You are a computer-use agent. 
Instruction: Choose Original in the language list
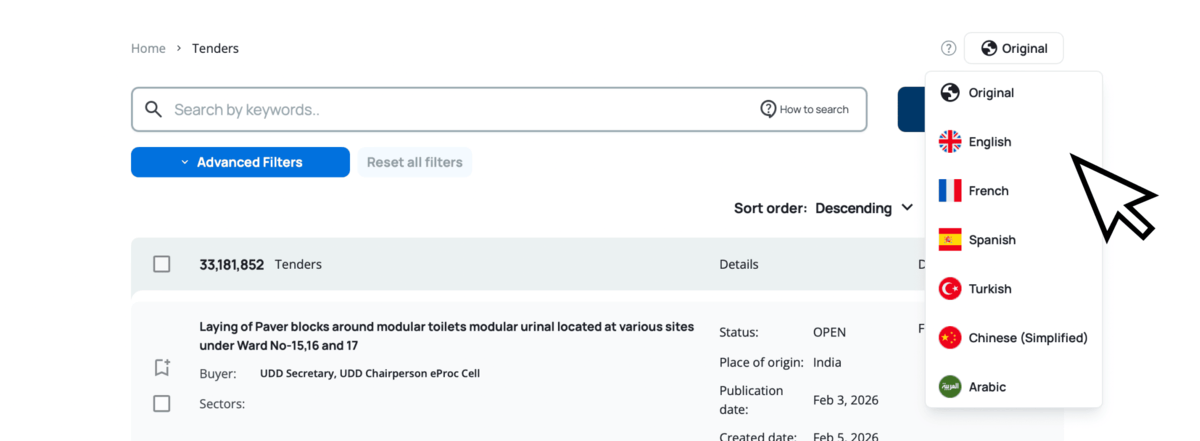coord(990,93)
